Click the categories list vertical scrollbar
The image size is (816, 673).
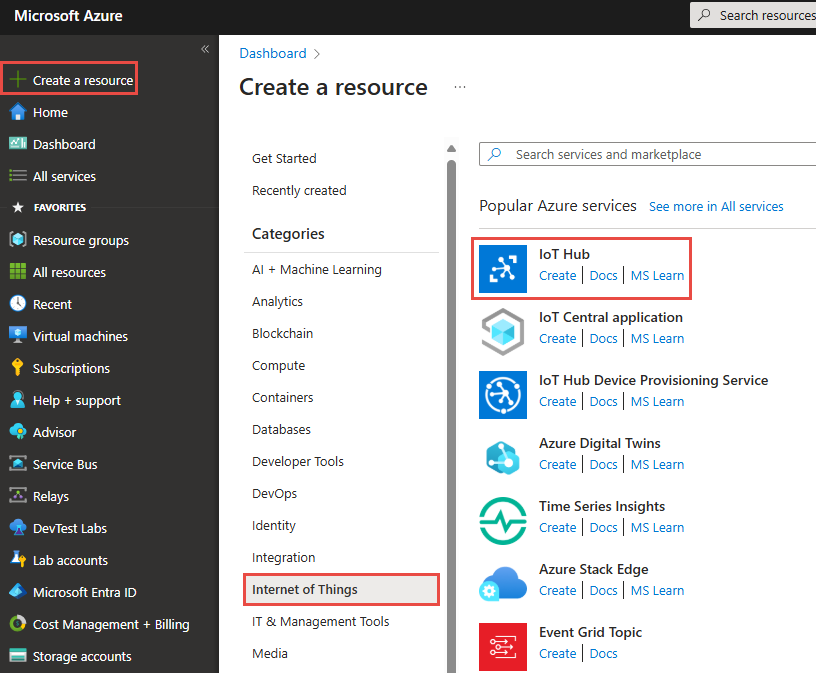451,416
